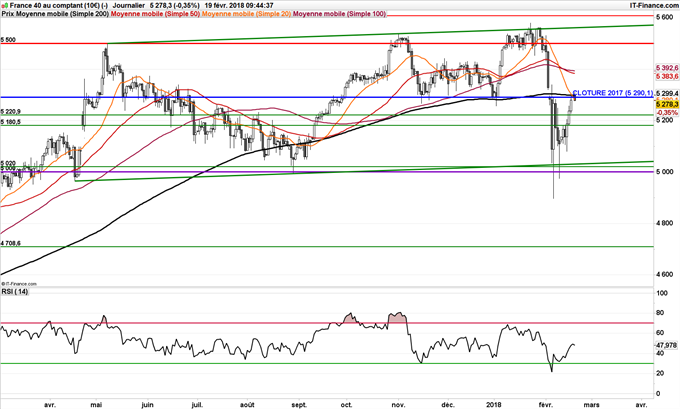This screenshot has width=680, height=409.
Task: Click the 5 000 price axis value
Action: [x=665, y=172]
